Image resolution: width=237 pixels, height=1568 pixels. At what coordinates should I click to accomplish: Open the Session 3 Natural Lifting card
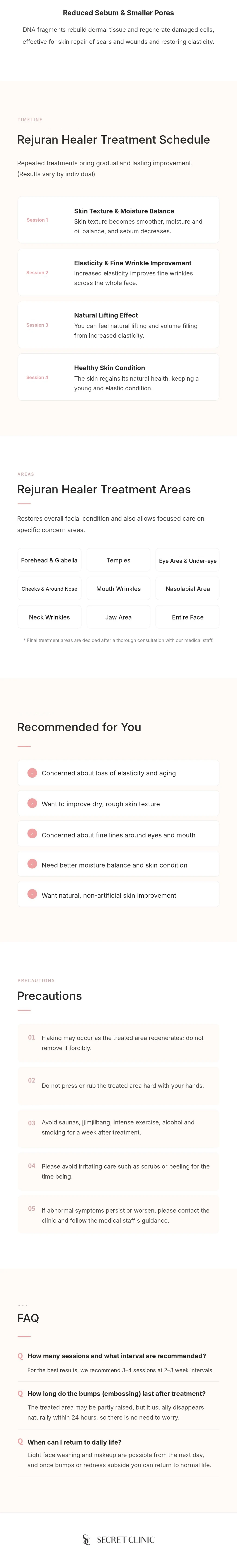[118, 325]
